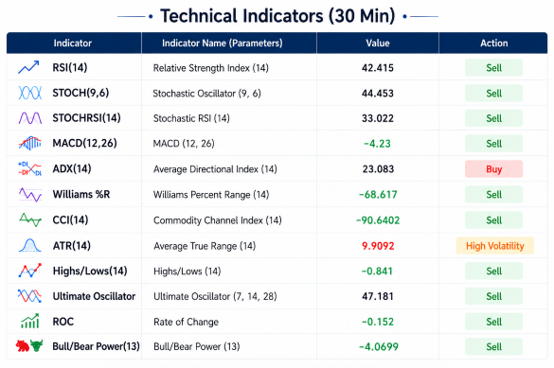Click the Indicator Name (Parameters) column header
The image size is (554, 368).
pos(222,43)
